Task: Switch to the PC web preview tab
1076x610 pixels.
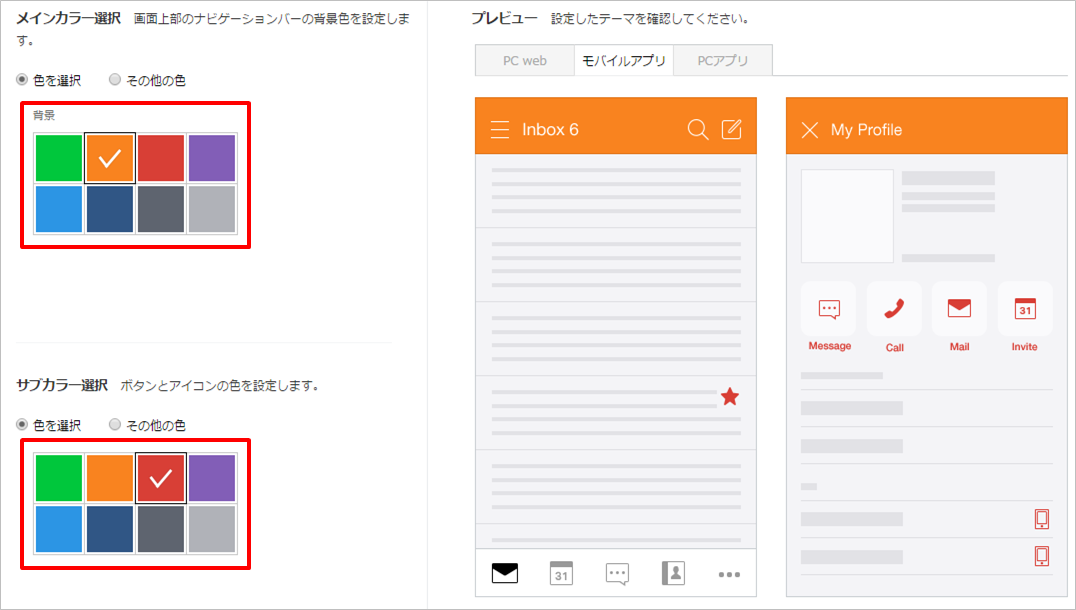Action: tap(525, 61)
